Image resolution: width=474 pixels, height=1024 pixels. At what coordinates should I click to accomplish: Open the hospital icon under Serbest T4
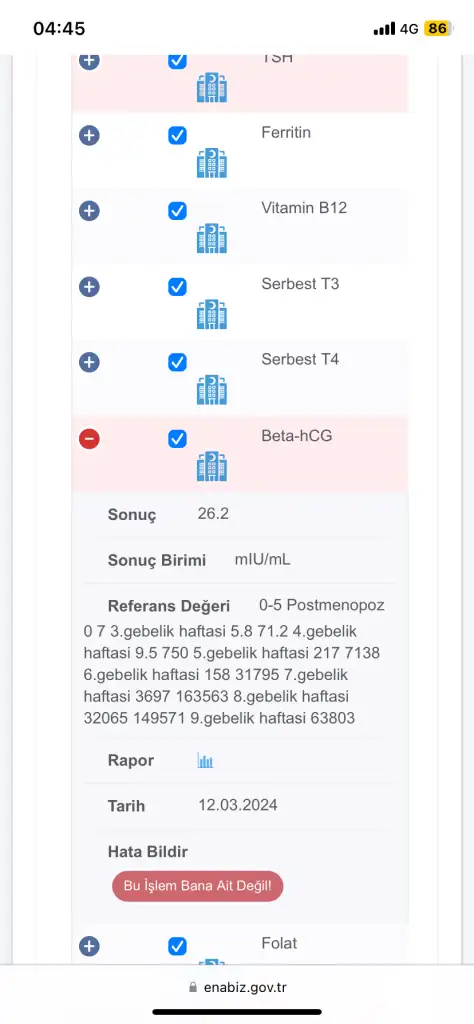[212, 390]
